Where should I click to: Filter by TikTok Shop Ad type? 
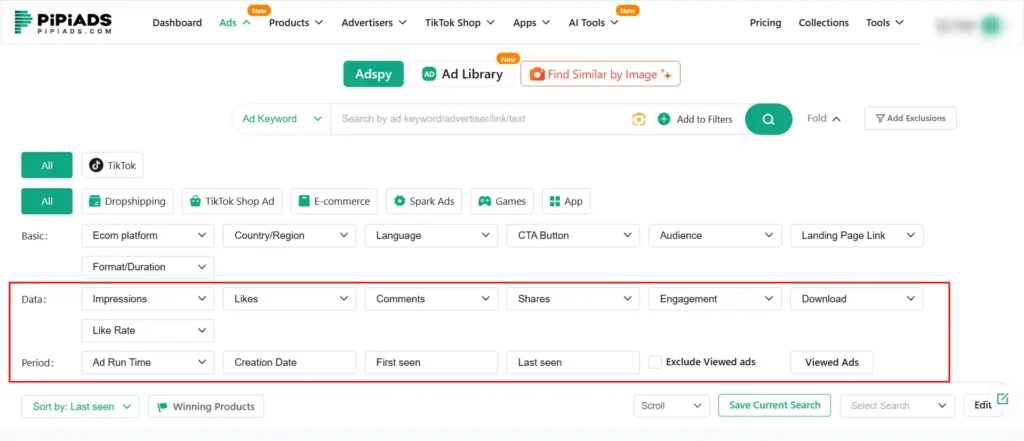click(232, 201)
